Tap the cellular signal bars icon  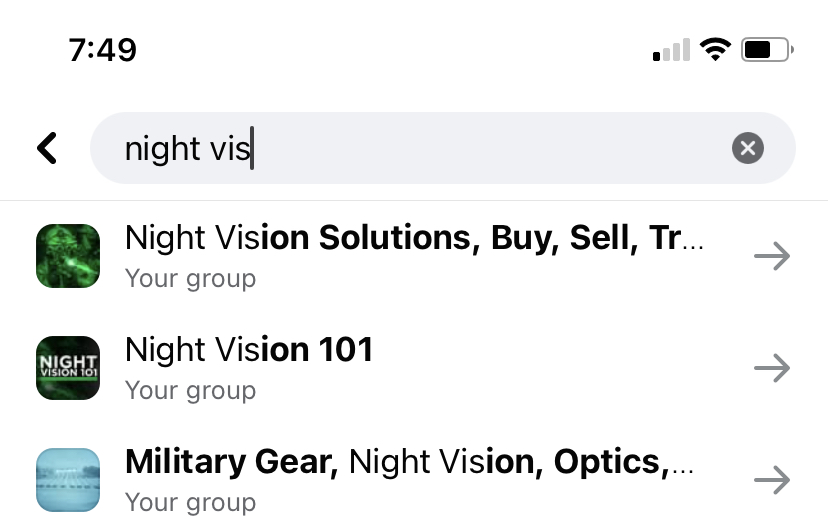[x=671, y=50]
